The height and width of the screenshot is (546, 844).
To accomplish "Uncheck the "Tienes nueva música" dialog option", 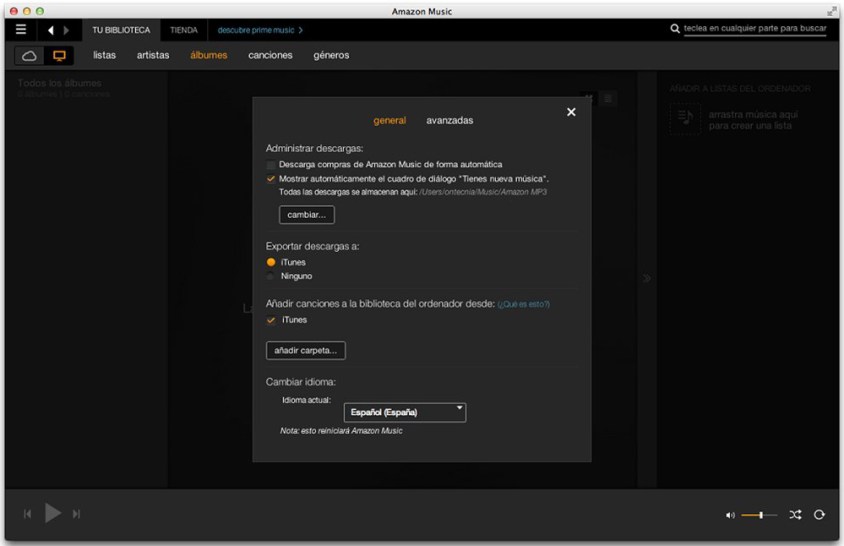I will [x=271, y=178].
